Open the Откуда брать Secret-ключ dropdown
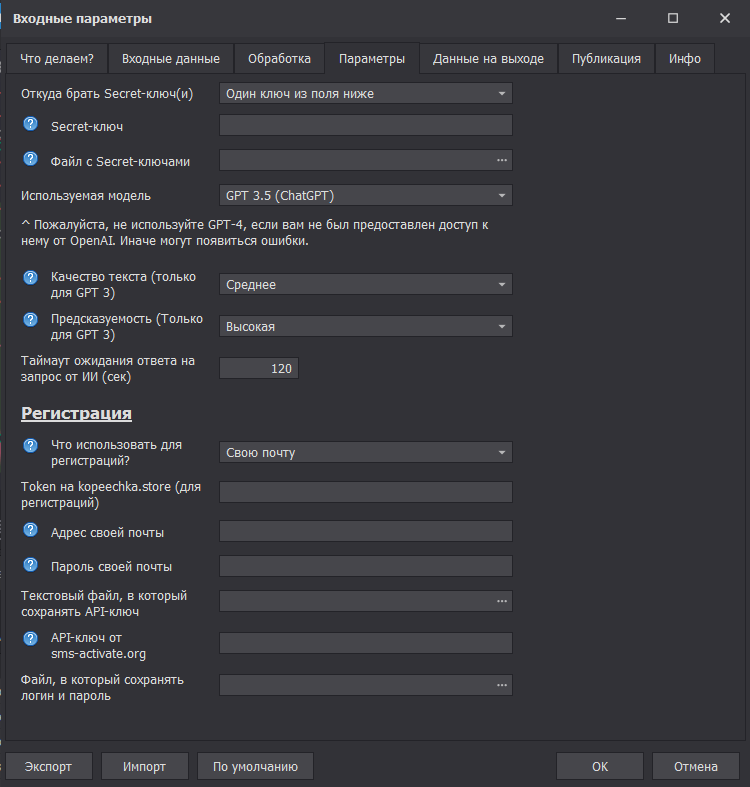750x787 pixels. click(x=365, y=94)
